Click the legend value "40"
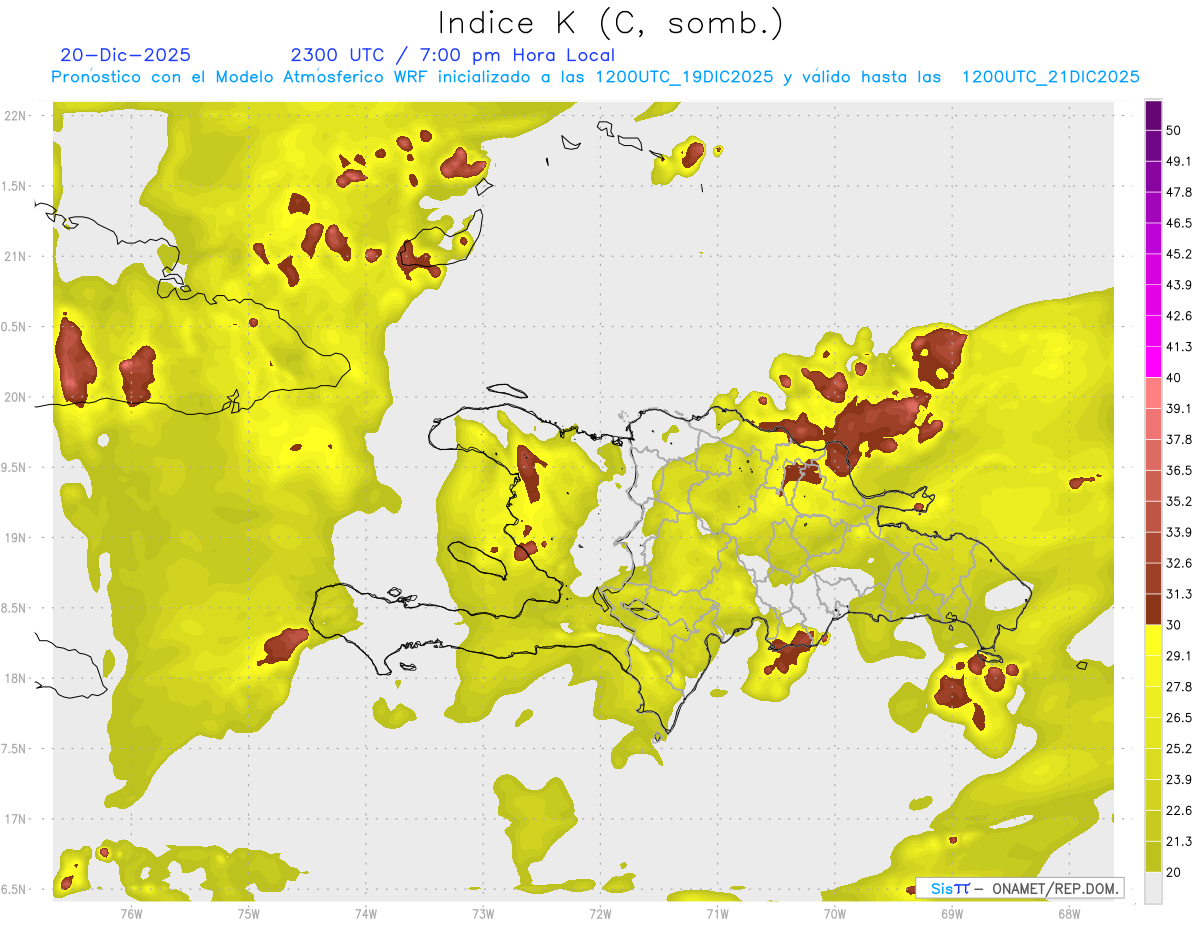Screen dimensions: 1200x927 [1174, 378]
